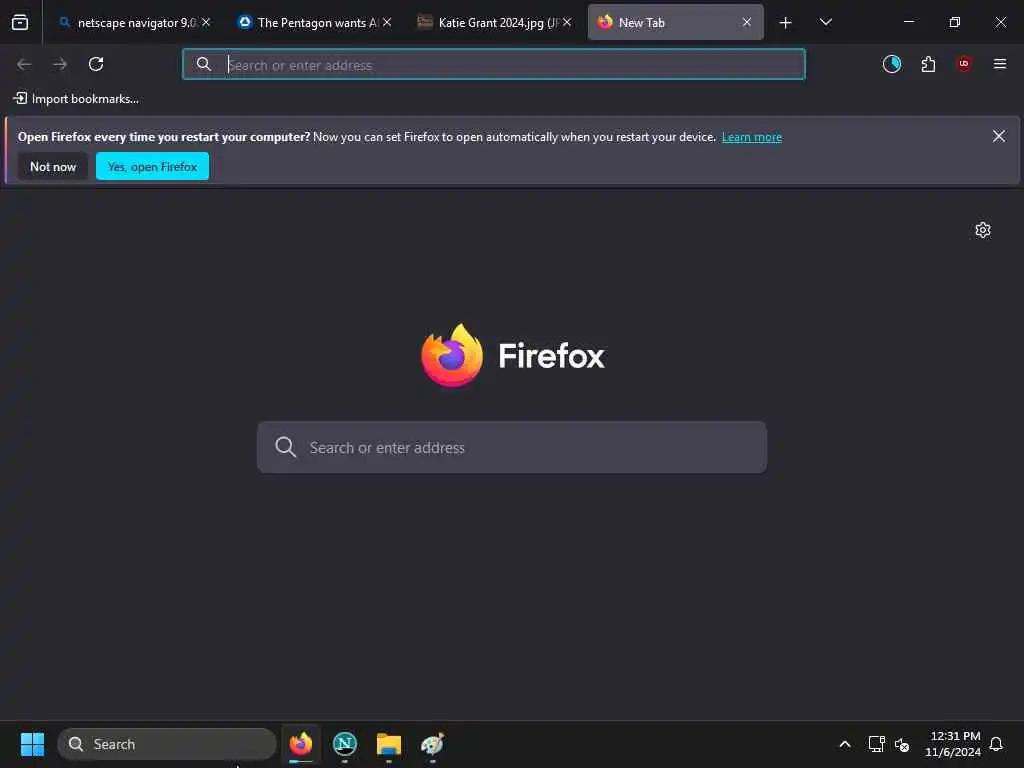Open the clock showing 12:31 PM
1024x768 pixels.
953,744
